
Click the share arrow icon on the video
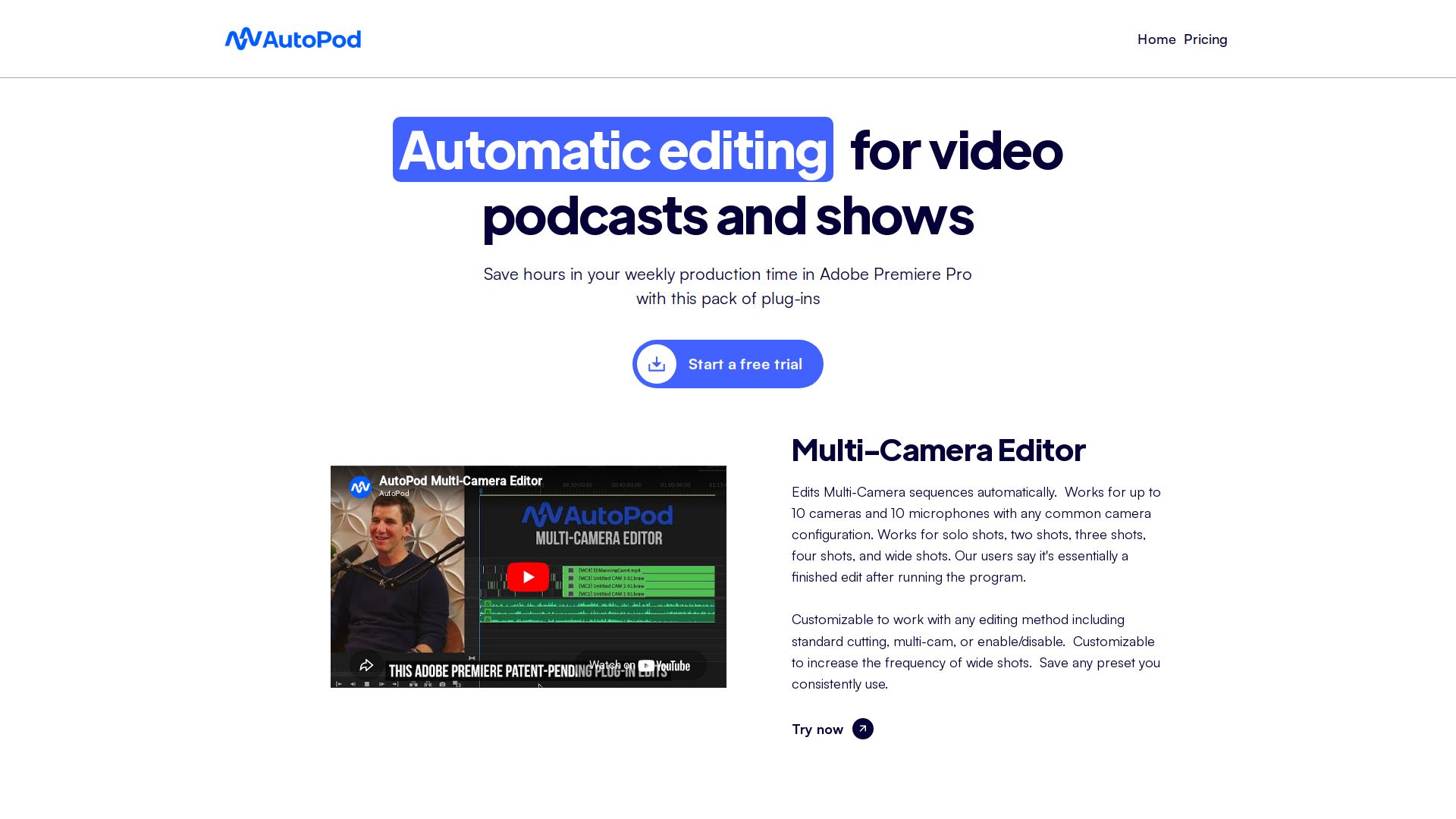click(366, 665)
